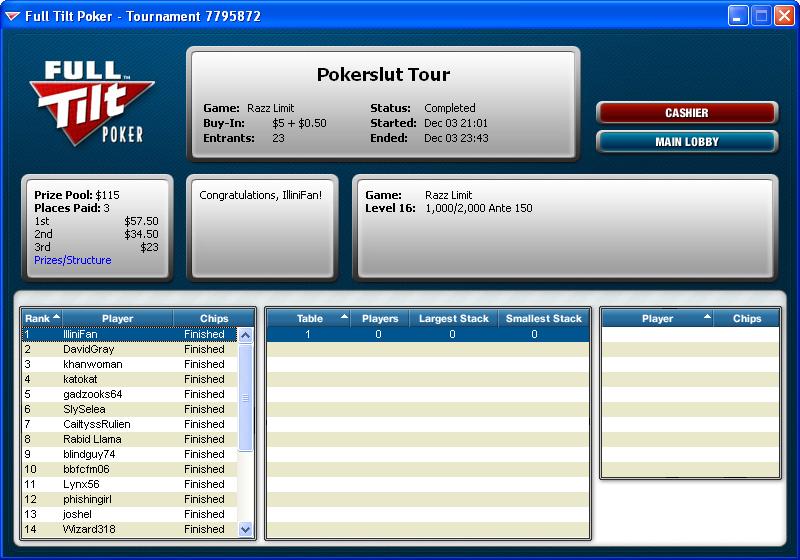Screen dimensions: 800x560
Task: Sort right panel by Chips header
Action: pos(747,318)
